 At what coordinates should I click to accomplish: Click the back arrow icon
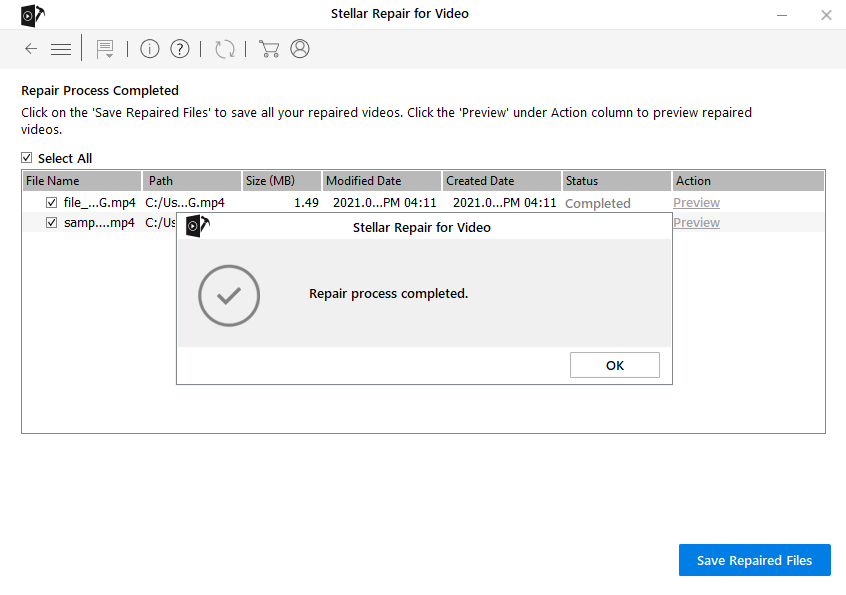[x=31, y=49]
